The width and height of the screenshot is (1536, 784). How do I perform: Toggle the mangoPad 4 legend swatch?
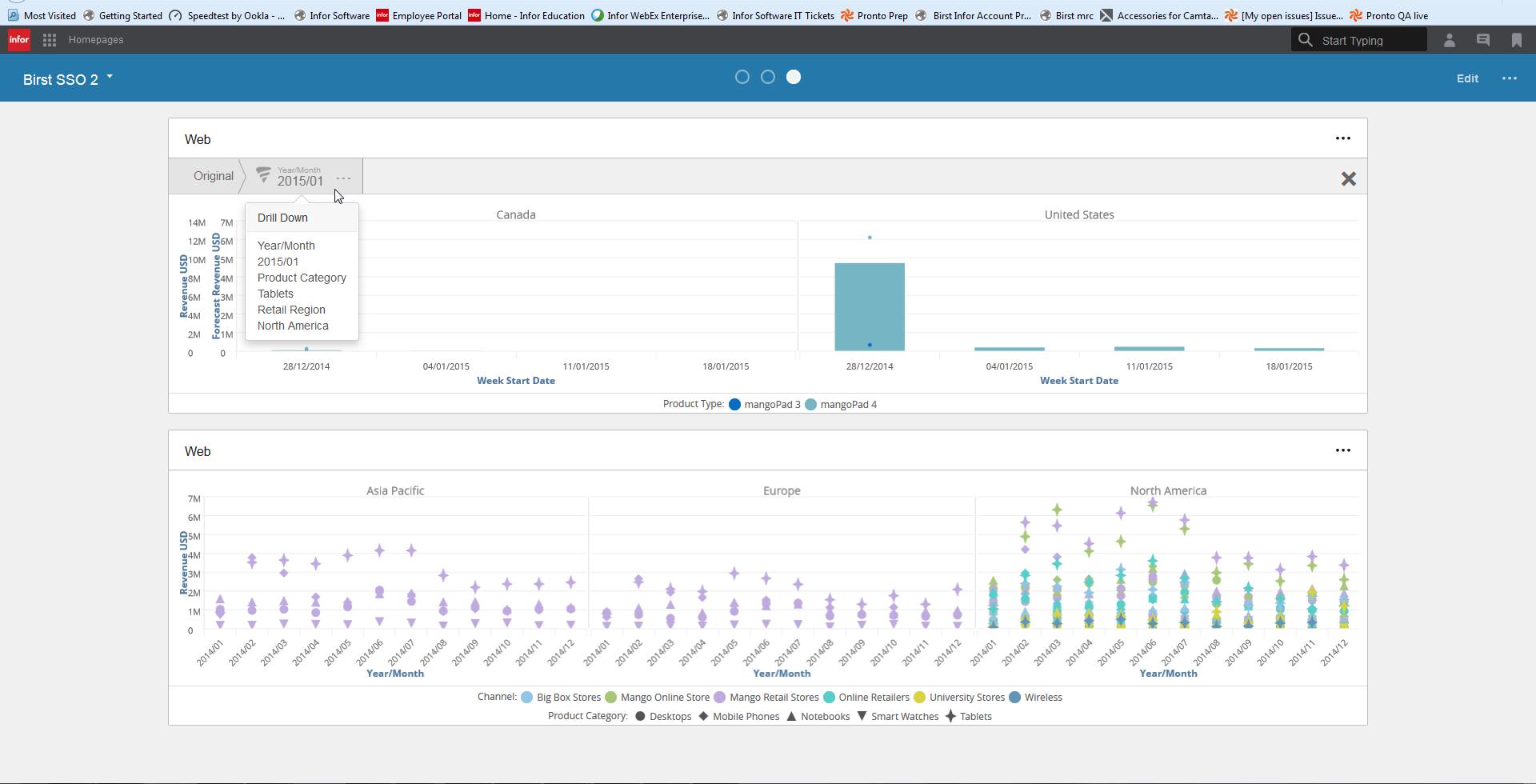point(810,405)
